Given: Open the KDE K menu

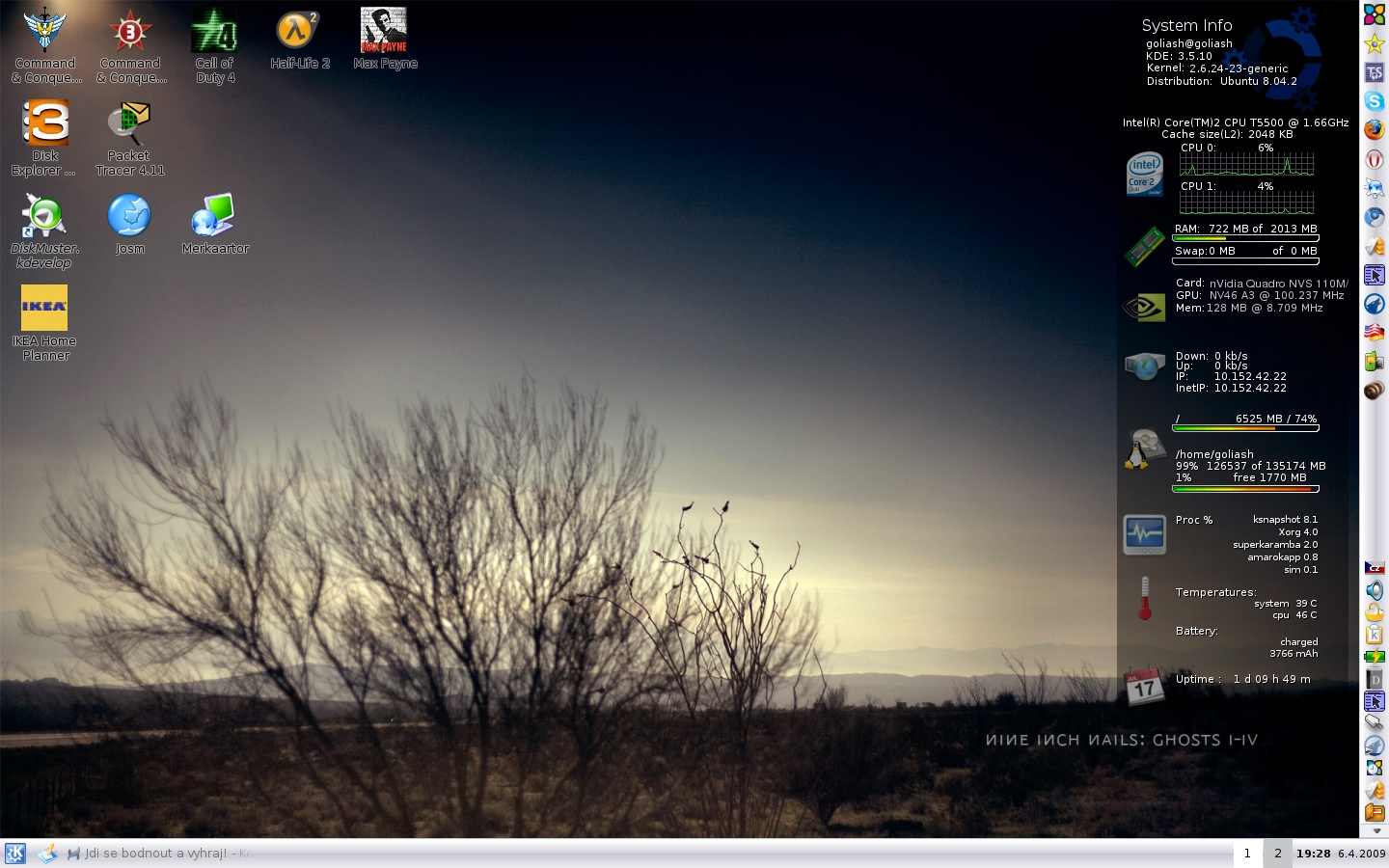Looking at the screenshot, I should pyautogui.click(x=15, y=854).
